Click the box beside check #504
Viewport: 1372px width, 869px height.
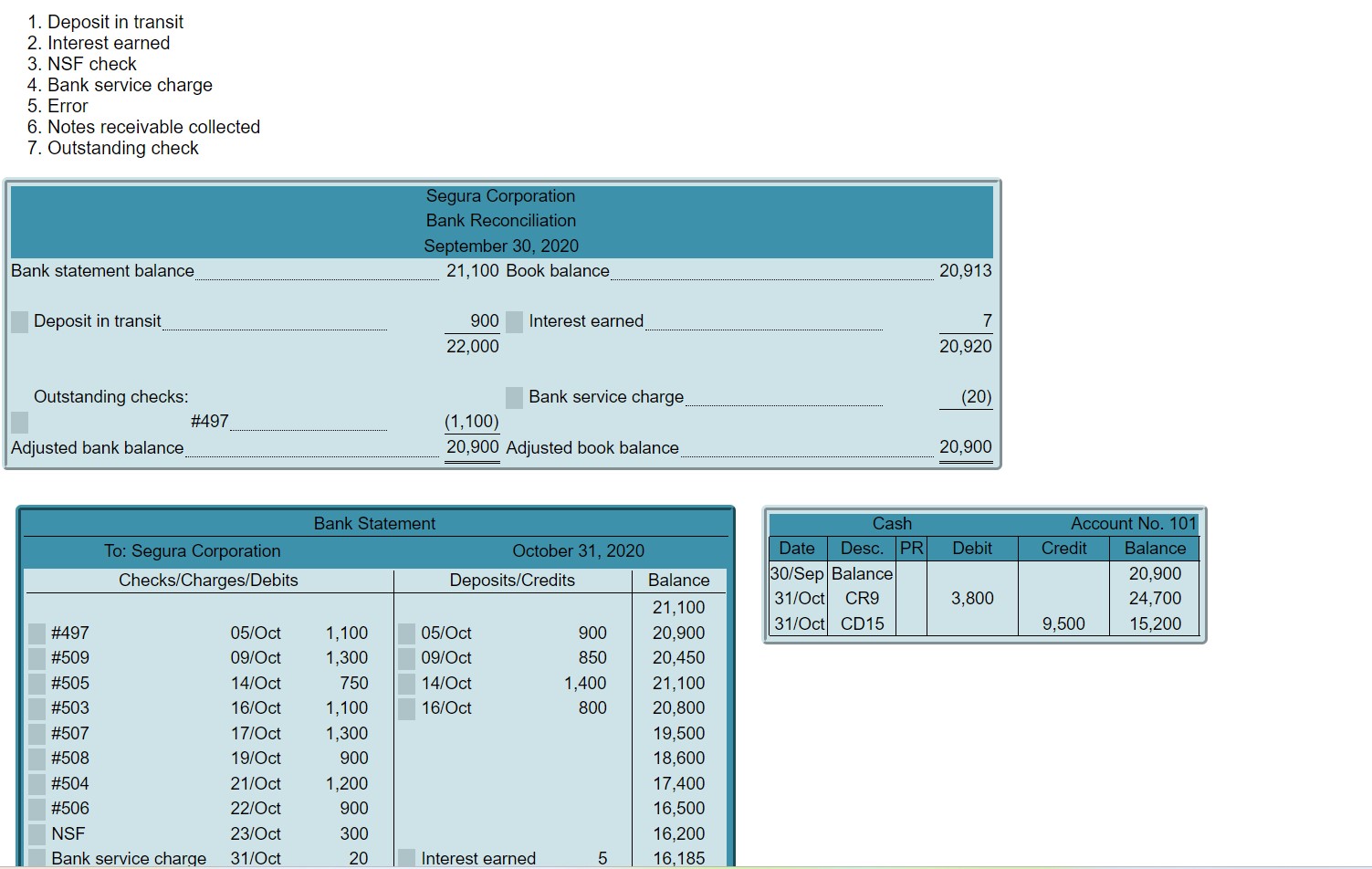pyautogui.click(x=37, y=784)
